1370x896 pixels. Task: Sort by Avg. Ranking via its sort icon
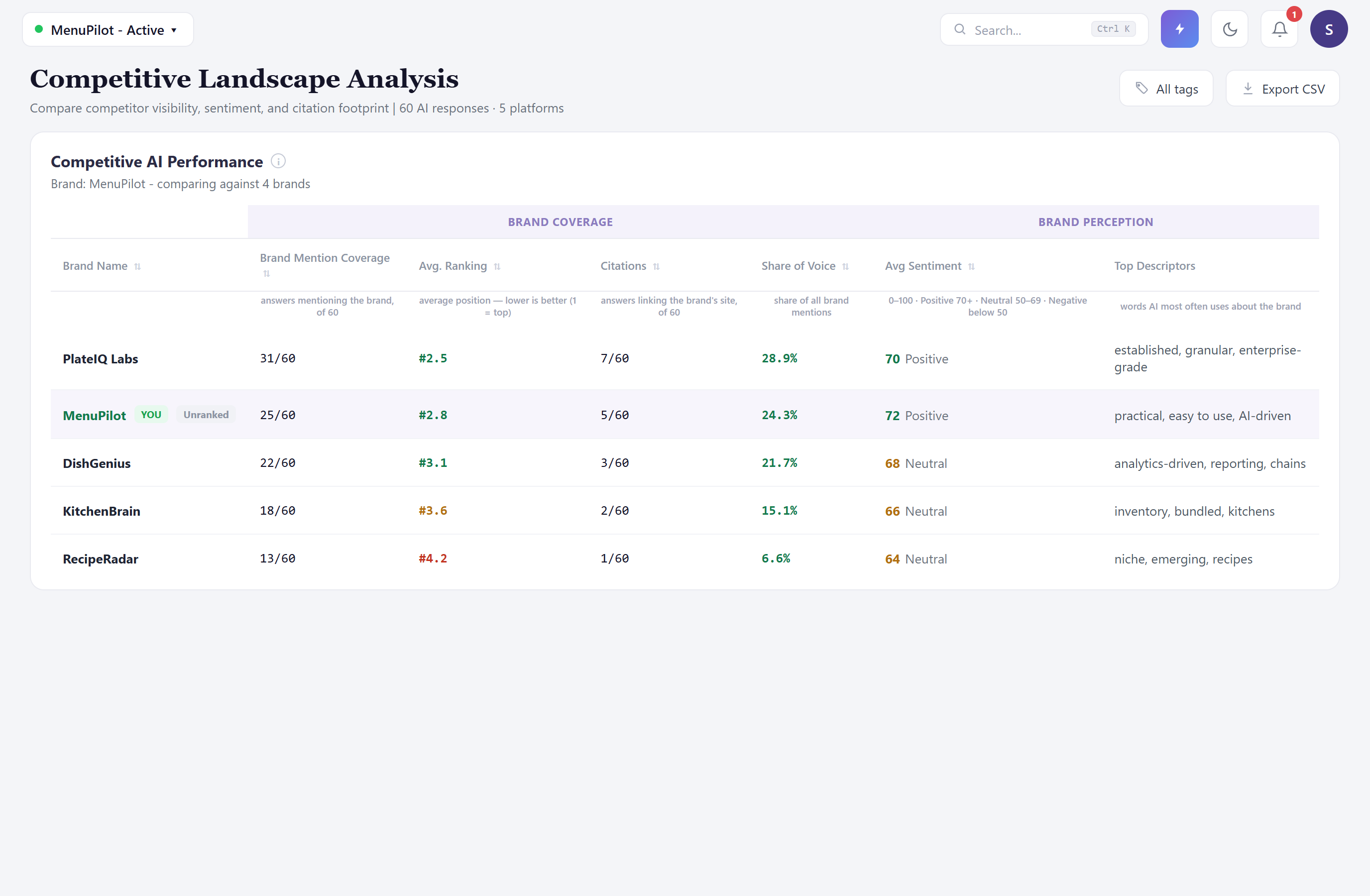497,266
